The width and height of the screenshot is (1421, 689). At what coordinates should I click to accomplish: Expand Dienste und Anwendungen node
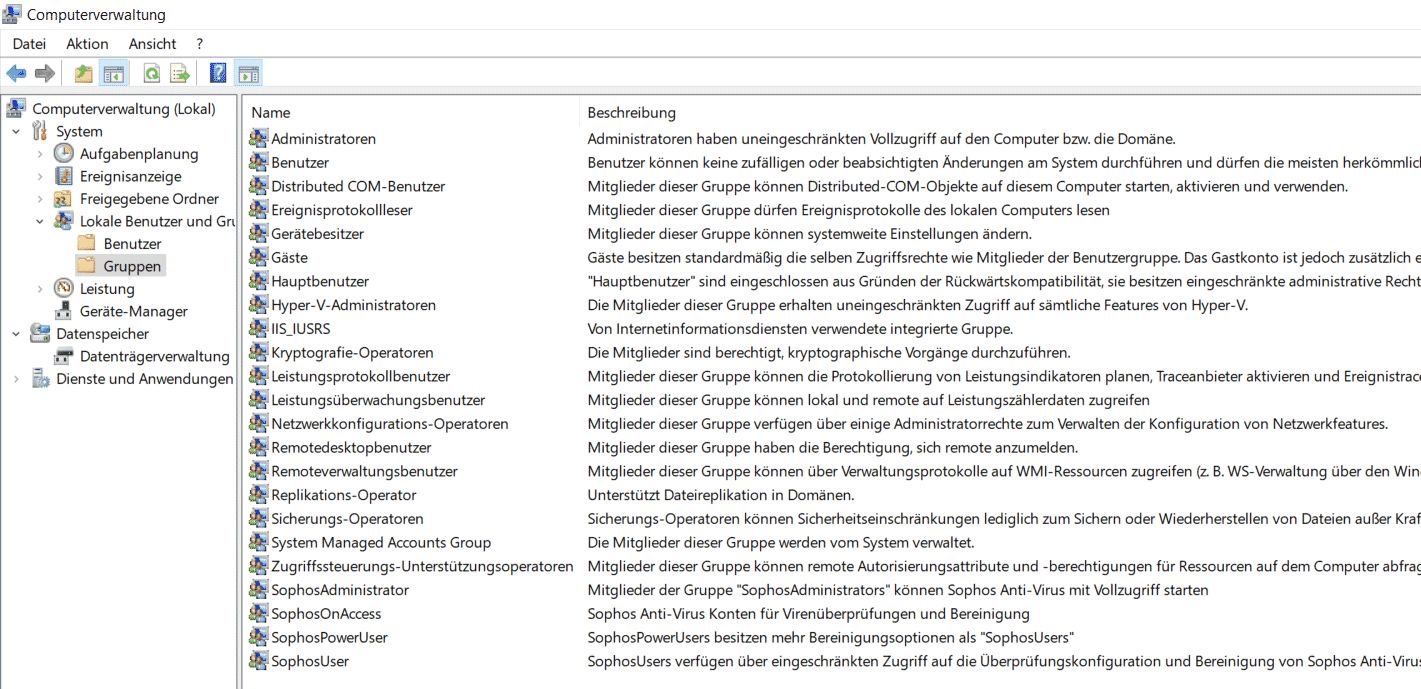16,379
